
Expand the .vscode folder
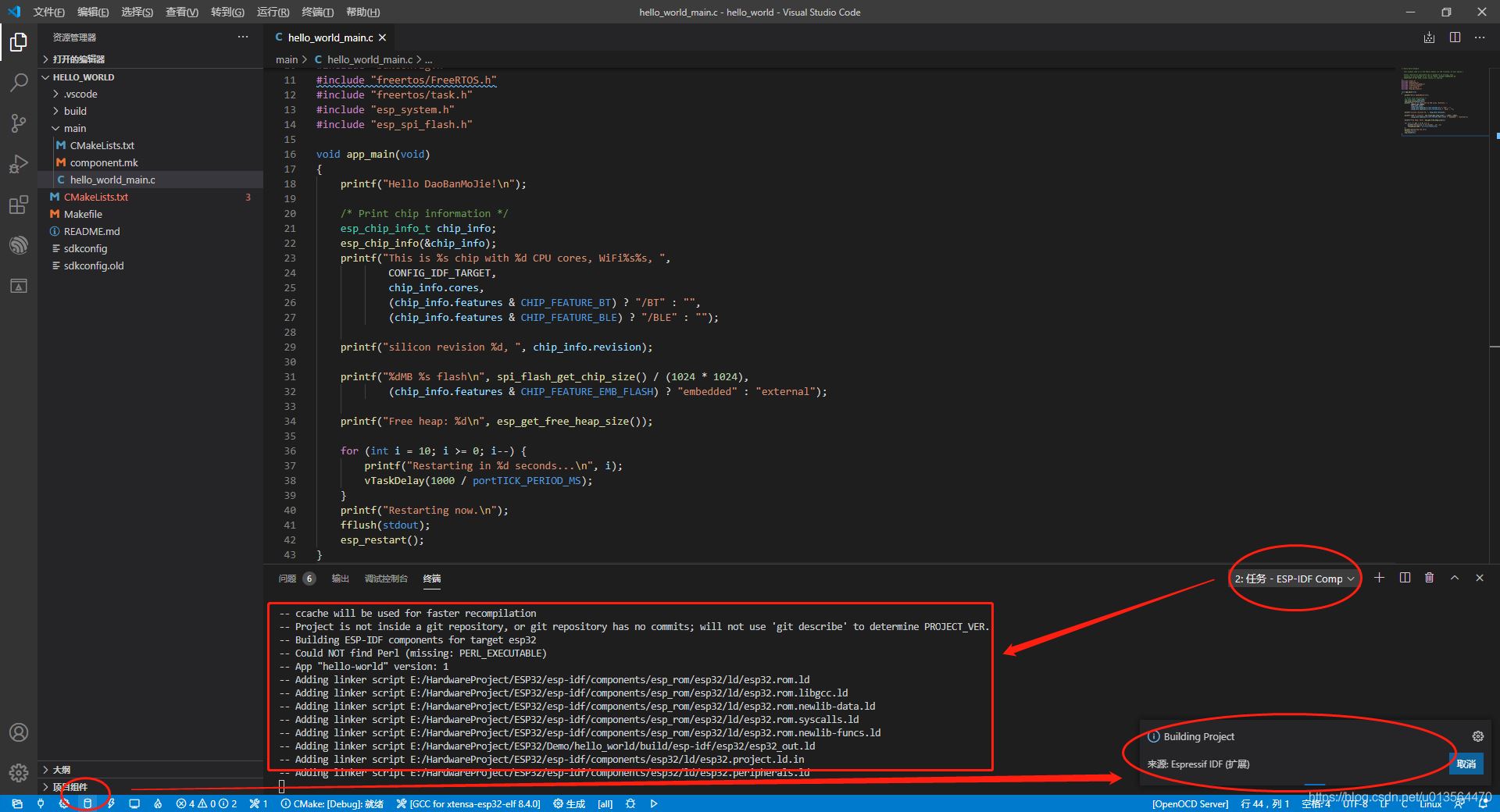pyautogui.click(x=80, y=94)
